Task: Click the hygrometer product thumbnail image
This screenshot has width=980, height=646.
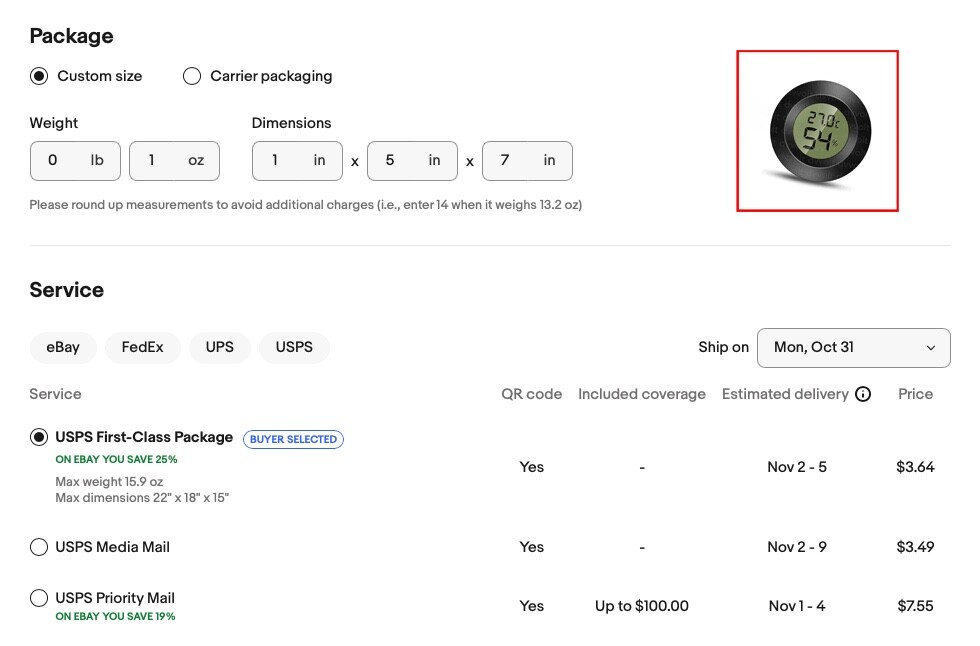Action: point(818,131)
